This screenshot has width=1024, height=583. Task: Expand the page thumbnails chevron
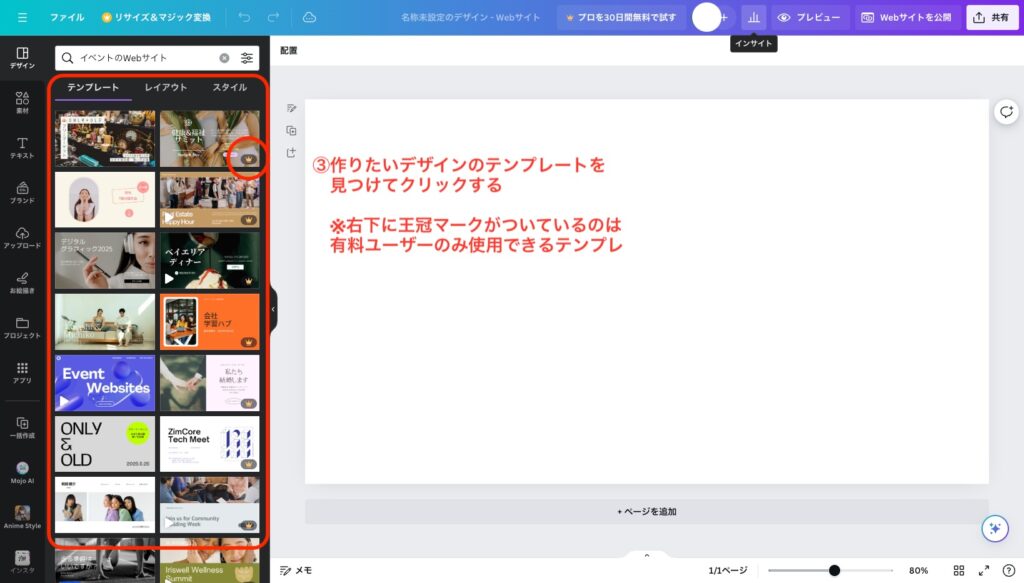[647, 556]
